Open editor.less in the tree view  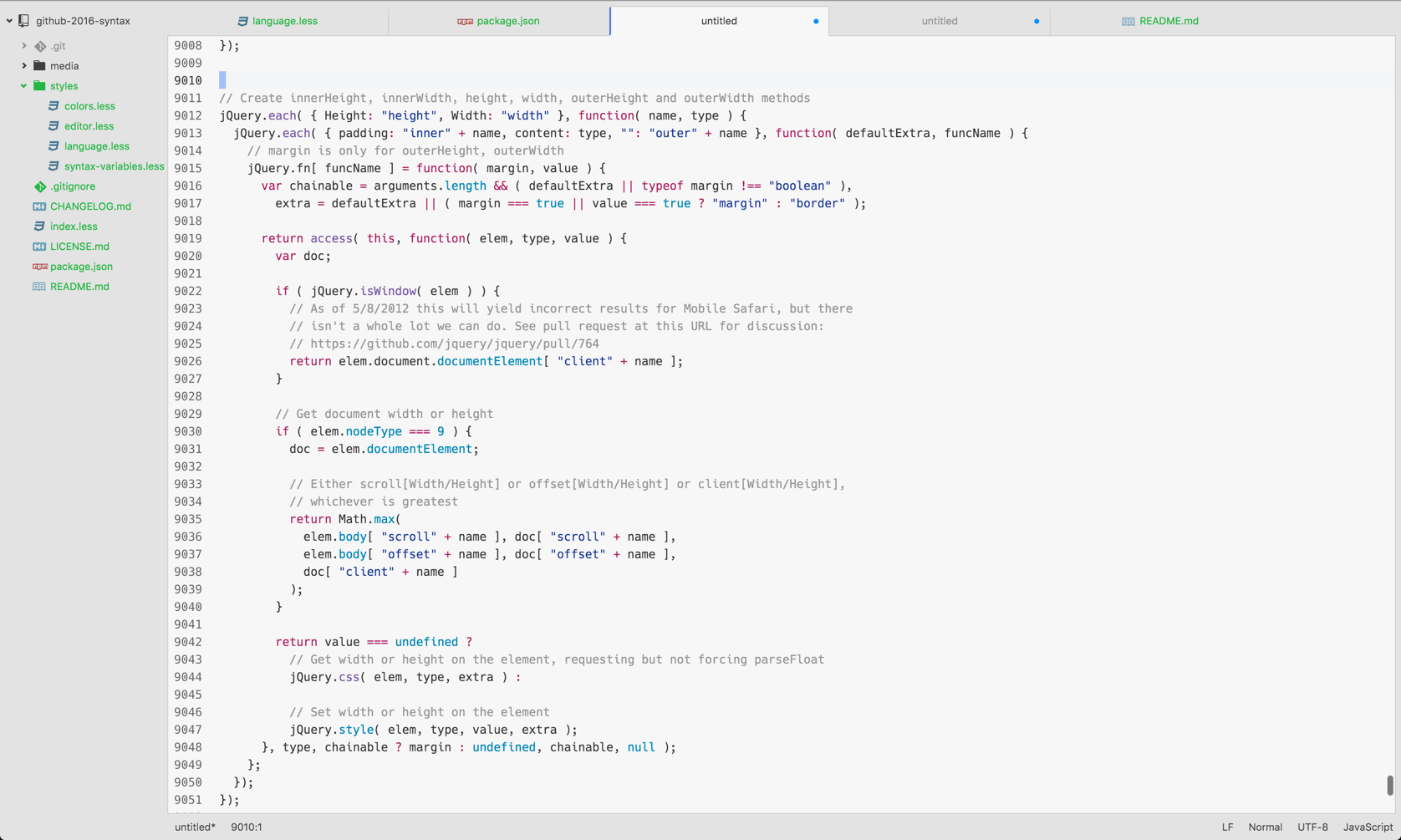(x=89, y=126)
